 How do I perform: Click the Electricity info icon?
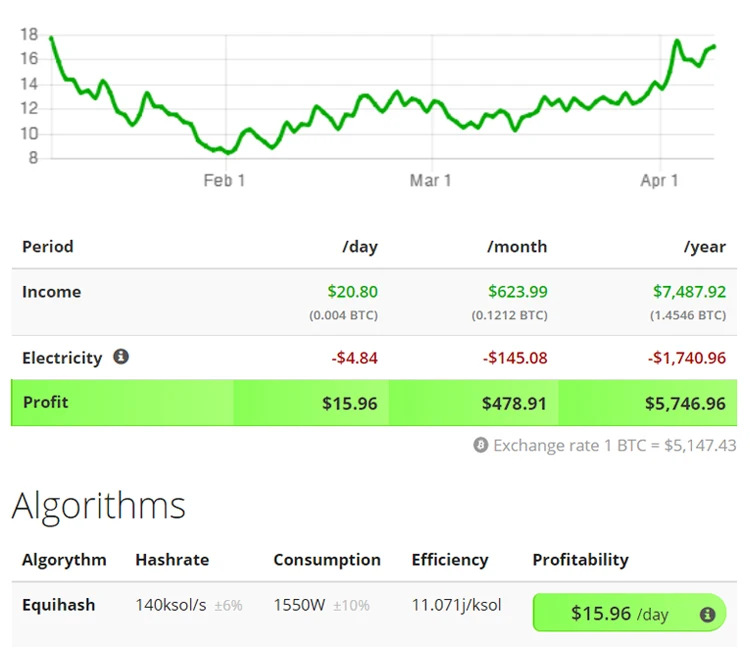coord(121,356)
